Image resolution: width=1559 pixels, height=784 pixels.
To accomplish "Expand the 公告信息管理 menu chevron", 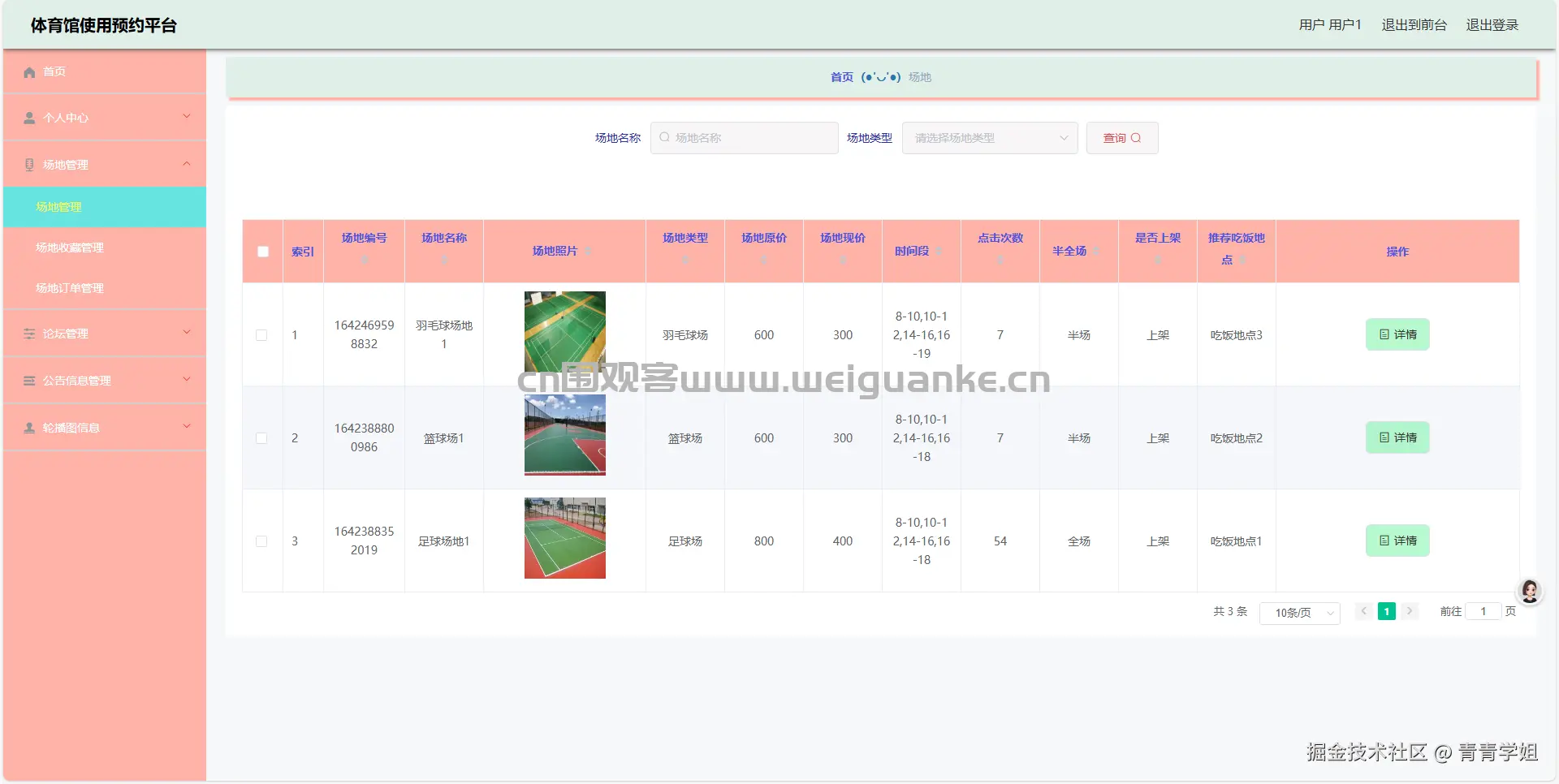I will 187,380.
